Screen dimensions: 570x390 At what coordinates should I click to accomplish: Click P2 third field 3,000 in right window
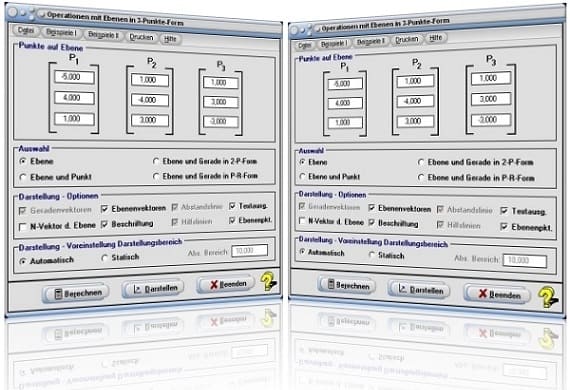pyautogui.click(x=415, y=121)
